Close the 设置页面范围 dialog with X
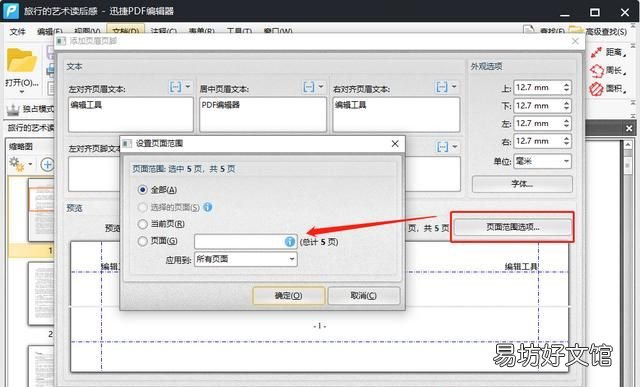Screen dimensions: 640x387 395,144
